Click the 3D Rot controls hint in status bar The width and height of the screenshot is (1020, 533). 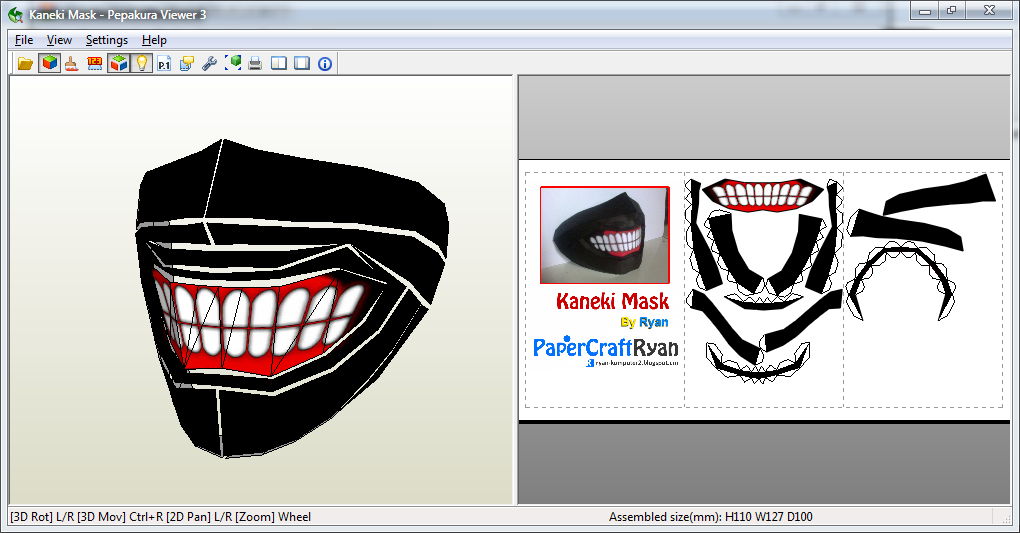point(161,517)
